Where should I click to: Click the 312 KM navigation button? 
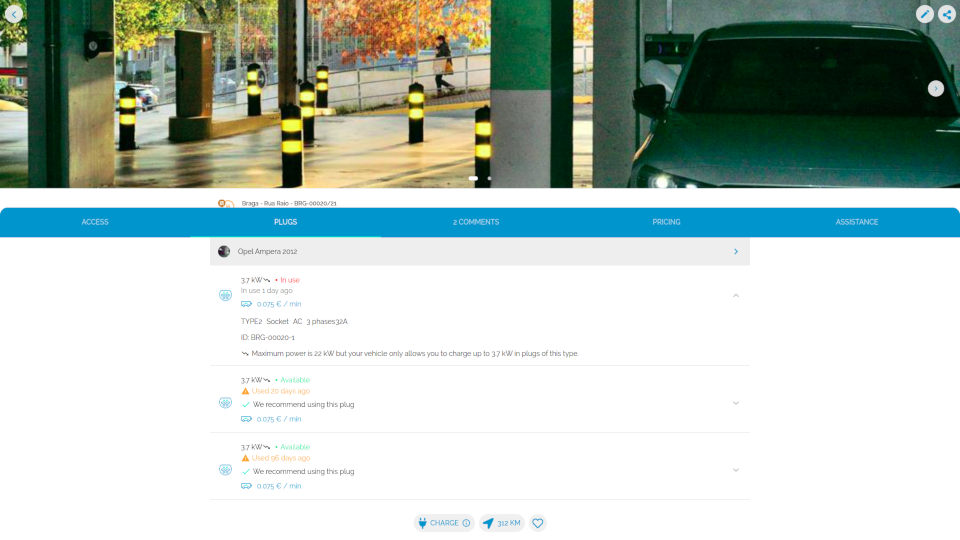coord(501,523)
